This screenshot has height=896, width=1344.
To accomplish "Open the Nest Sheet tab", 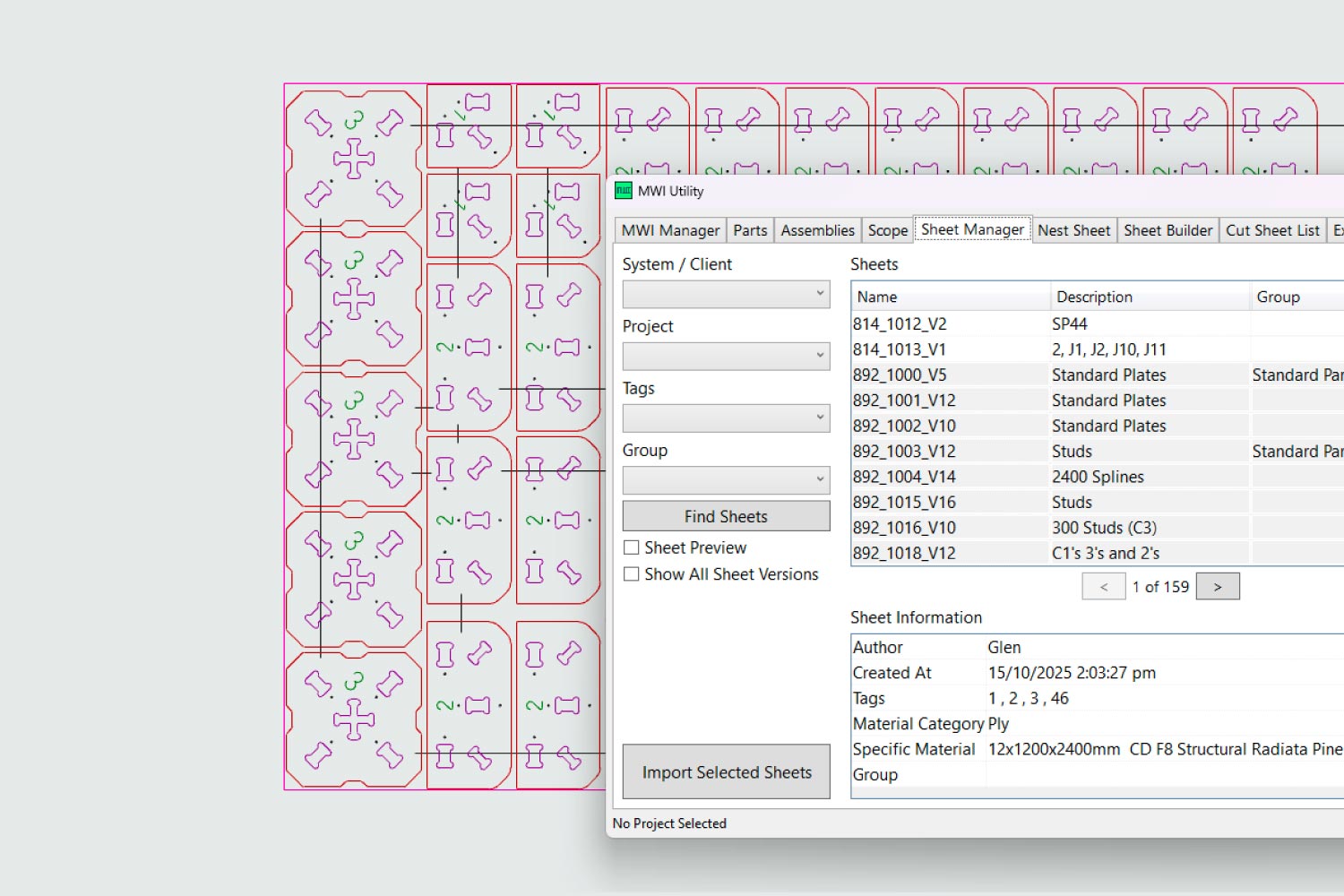I will point(1073,230).
